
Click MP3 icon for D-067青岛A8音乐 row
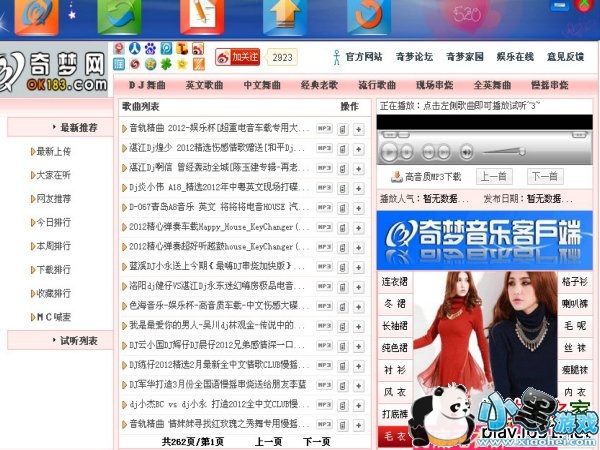(x=324, y=208)
